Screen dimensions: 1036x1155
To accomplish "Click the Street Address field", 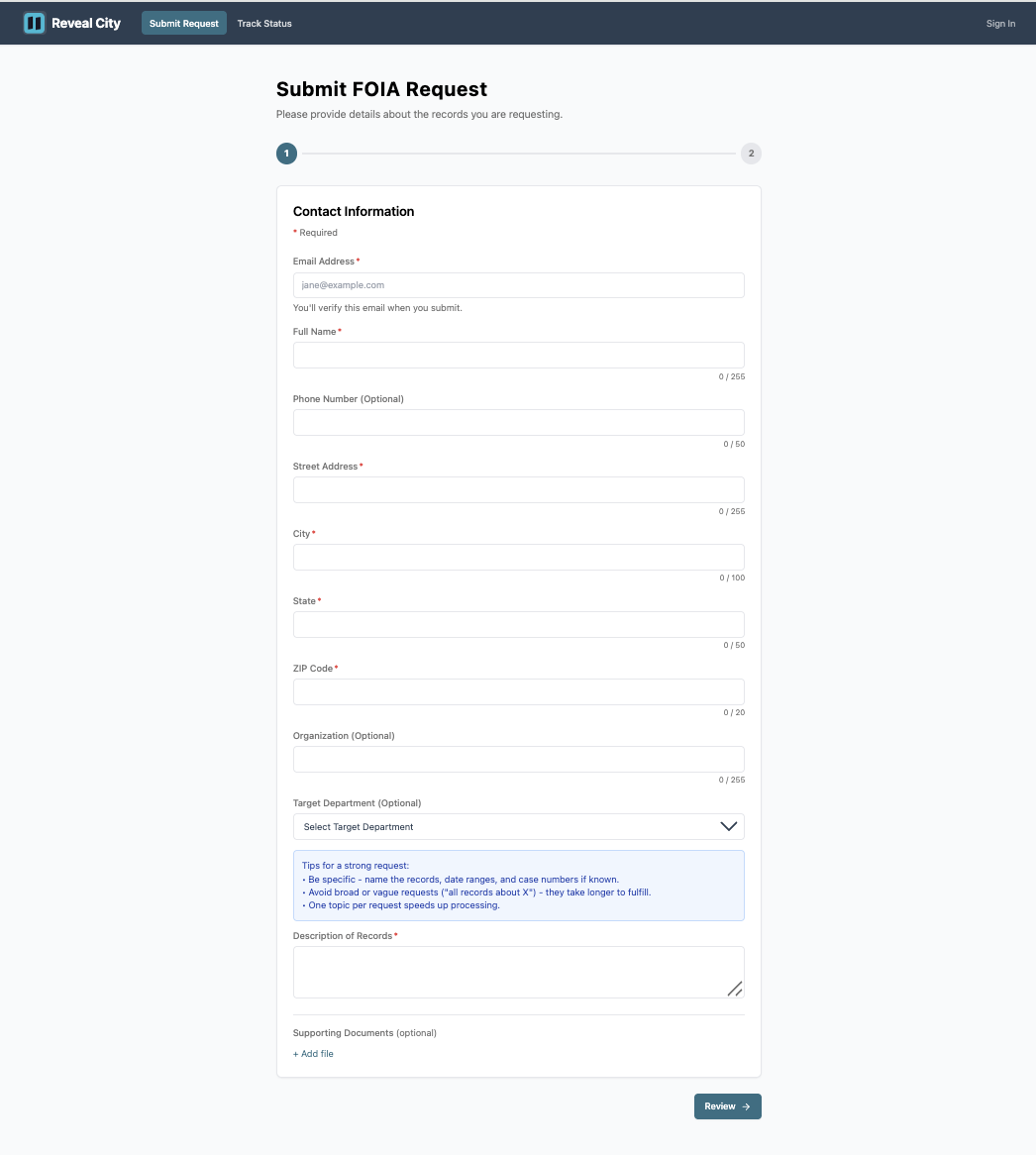I will pos(518,490).
